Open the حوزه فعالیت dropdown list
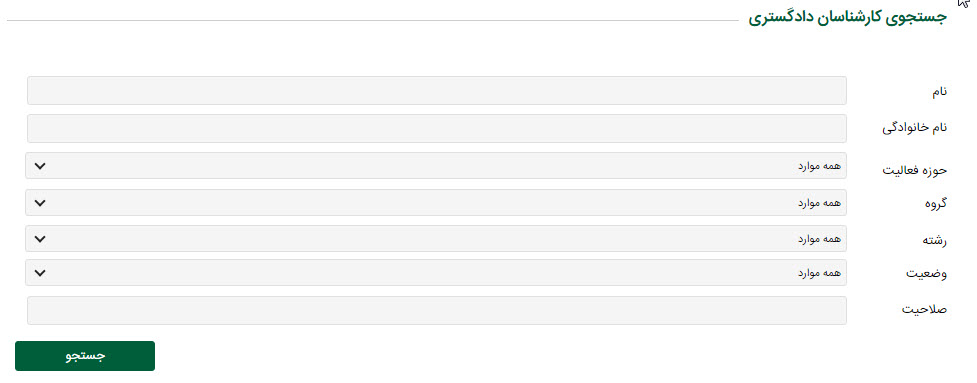The width and height of the screenshot is (977, 383). (436, 166)
